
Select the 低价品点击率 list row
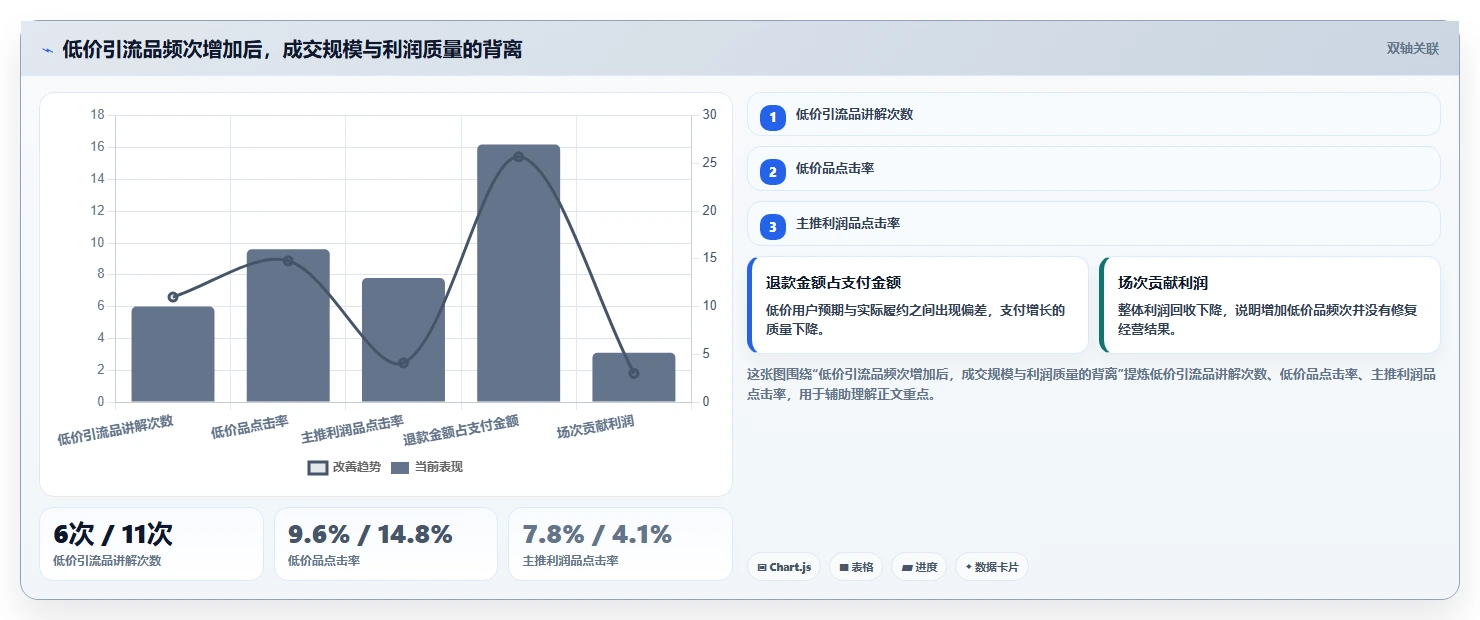pos(1093,168)
